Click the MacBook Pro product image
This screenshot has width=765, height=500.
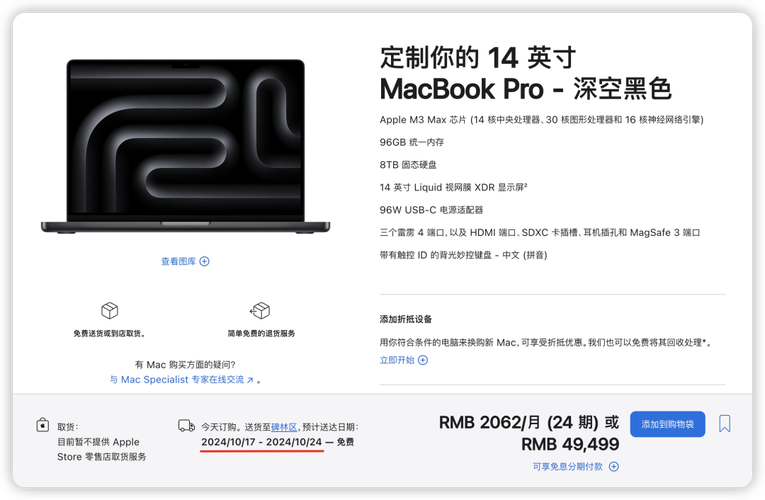(185, 146)
